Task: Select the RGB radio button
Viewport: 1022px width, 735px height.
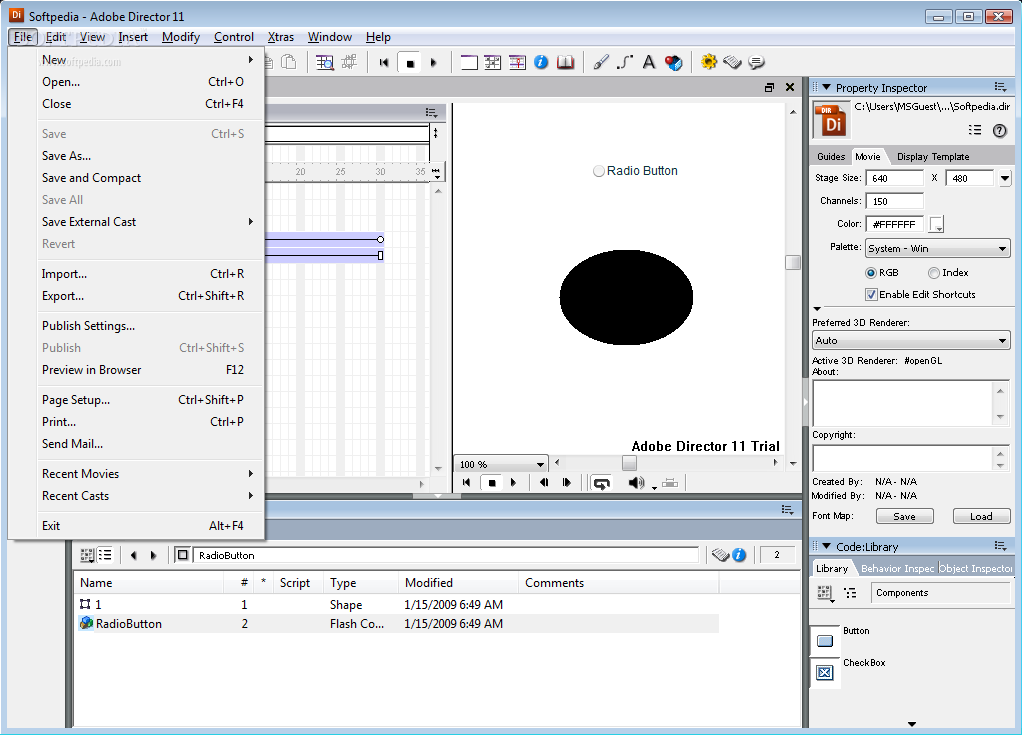Action: pos(871,273)
